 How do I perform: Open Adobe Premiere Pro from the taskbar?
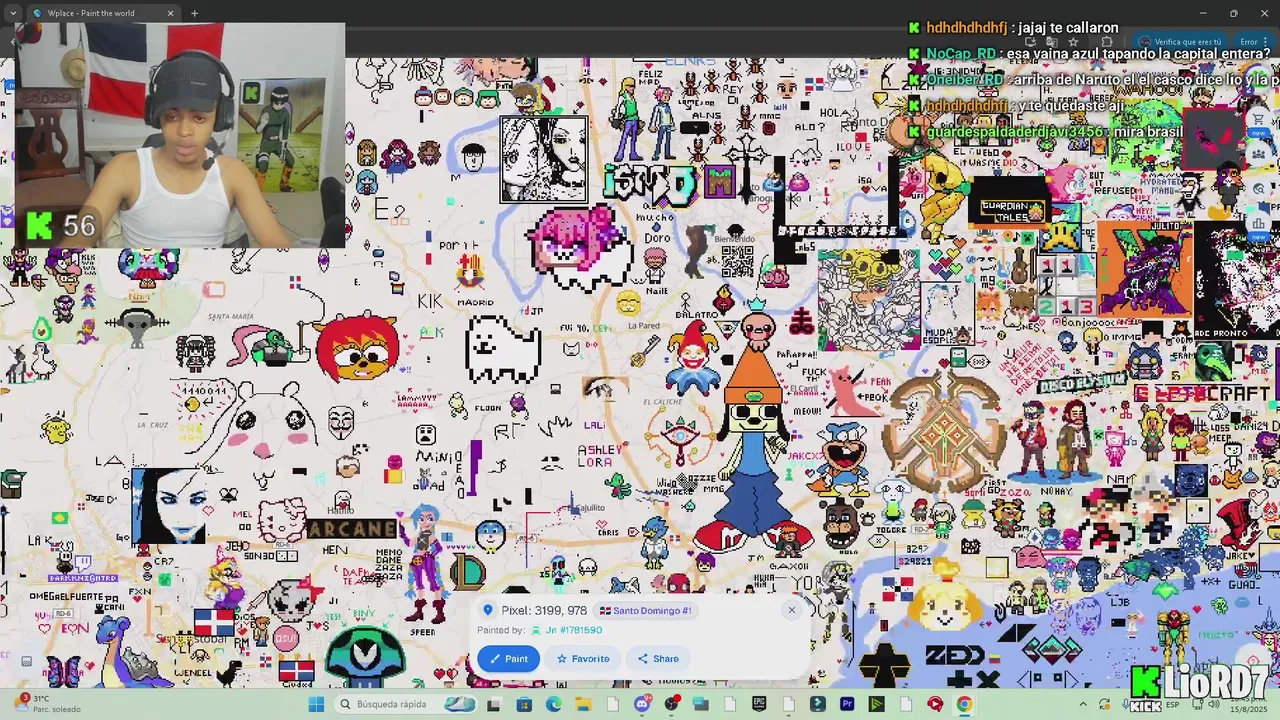[x=847, y=704]
